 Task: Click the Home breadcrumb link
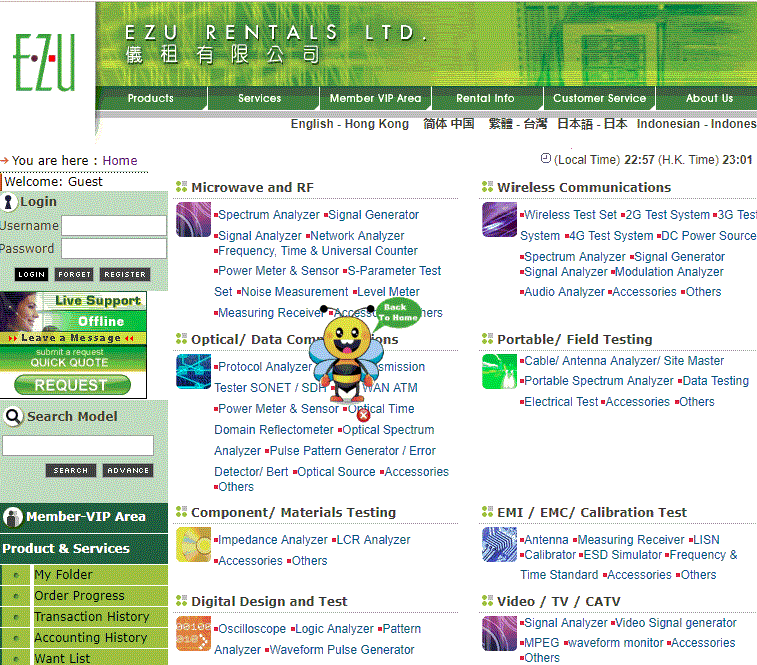(x=120, y=160)
